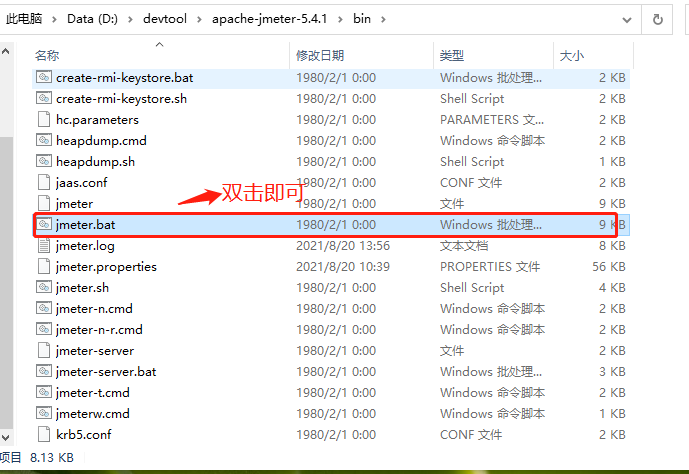The height and width of the screenshot is (474, 689).
Task: Click the jmeter-n.cmd file icon
Action: 44,308
